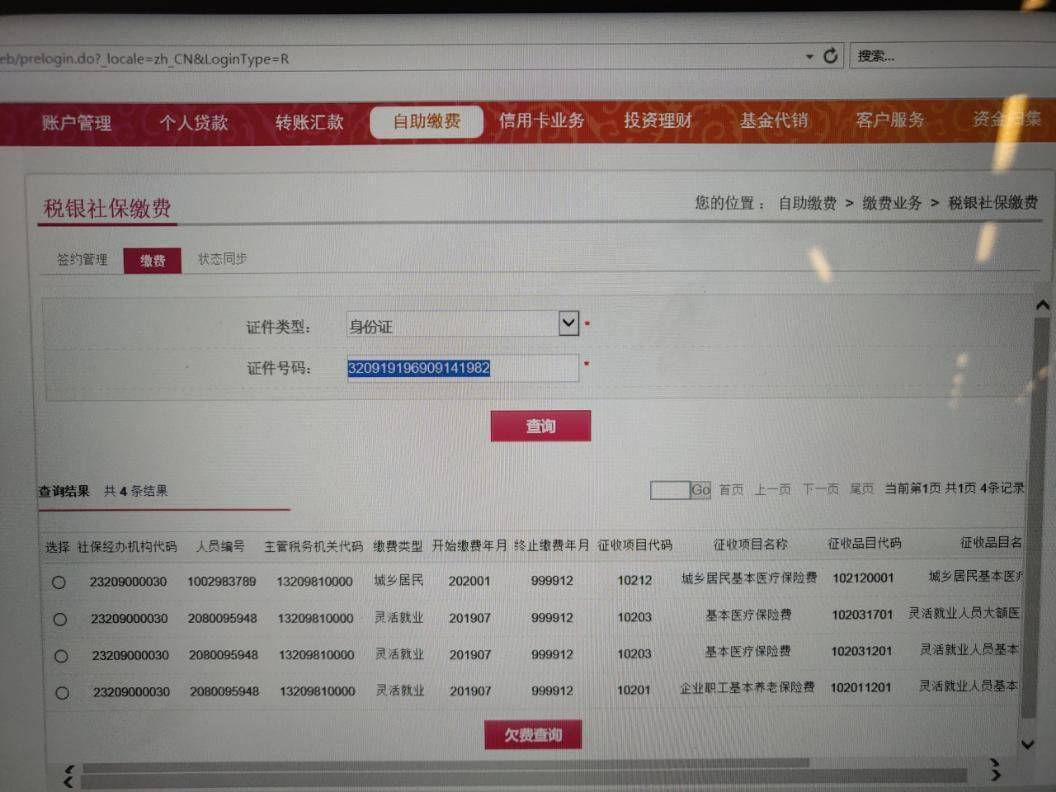Click the 查询 button
This screenshot has width=1056, height=792.
click(x=541, y=426)
